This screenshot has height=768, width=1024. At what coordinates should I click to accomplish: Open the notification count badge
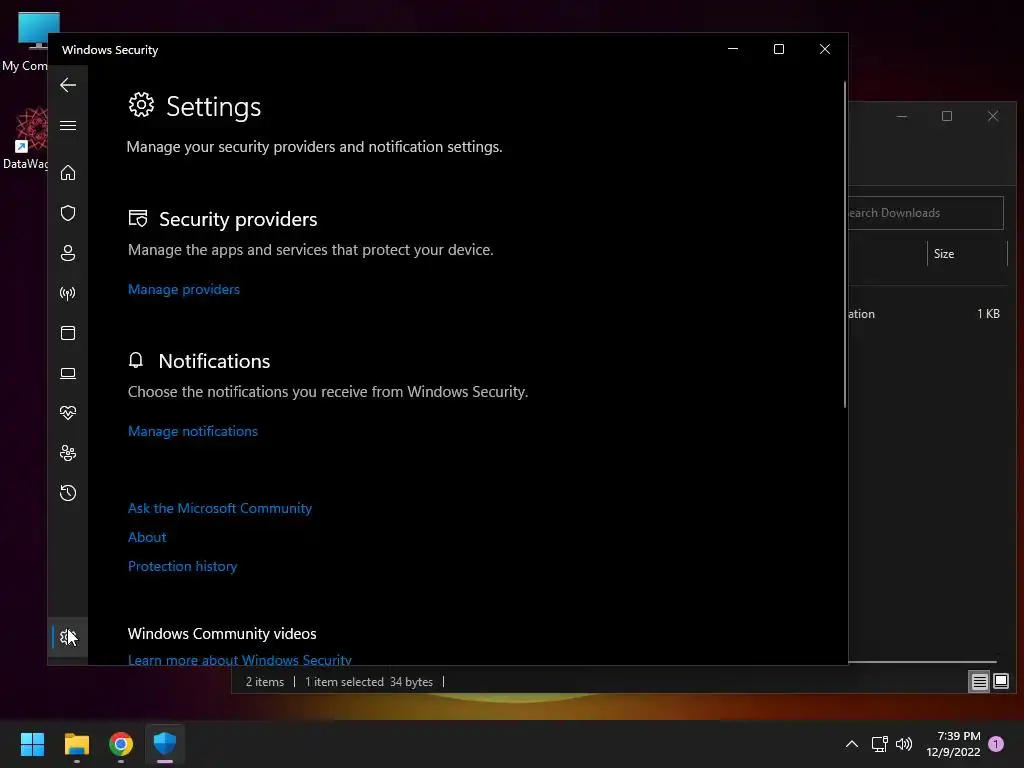coord(996,744)
